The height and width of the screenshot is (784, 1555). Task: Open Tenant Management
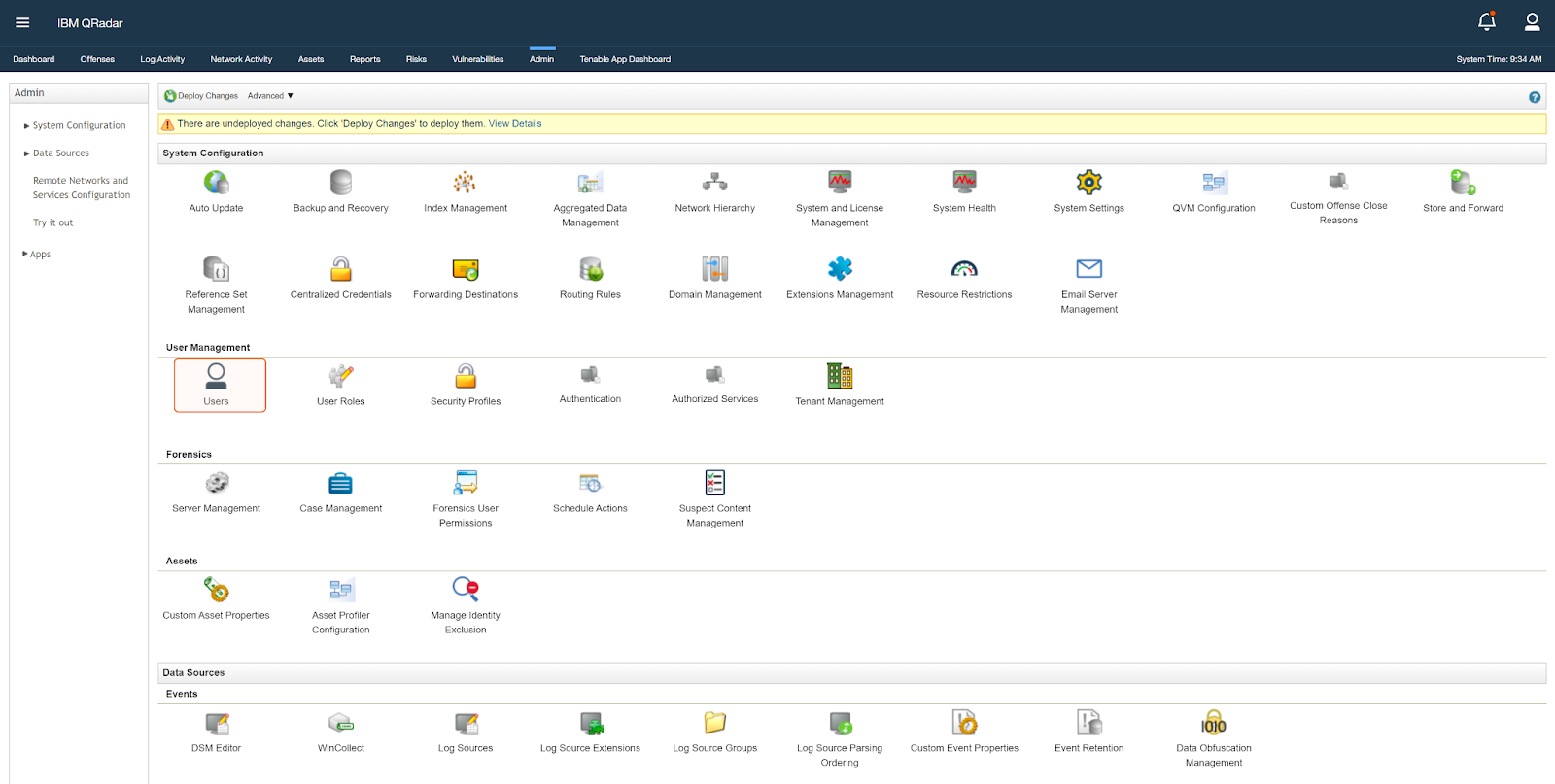coord(840,377)
